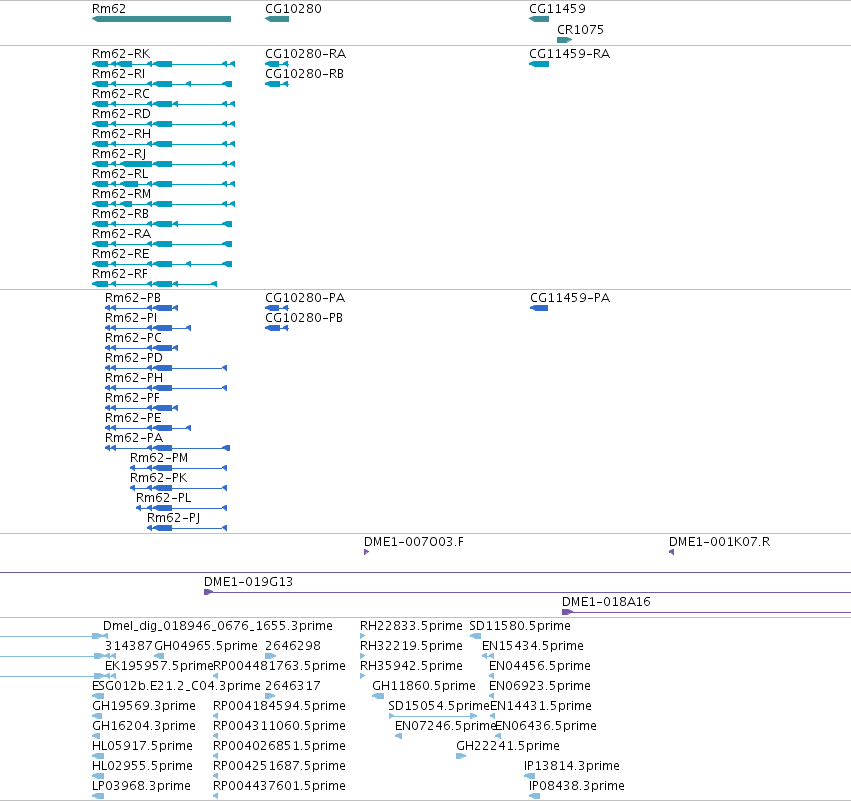Select protein Rm62-PF label
This screenshot has height=801, width=851.
pos(132,398)
